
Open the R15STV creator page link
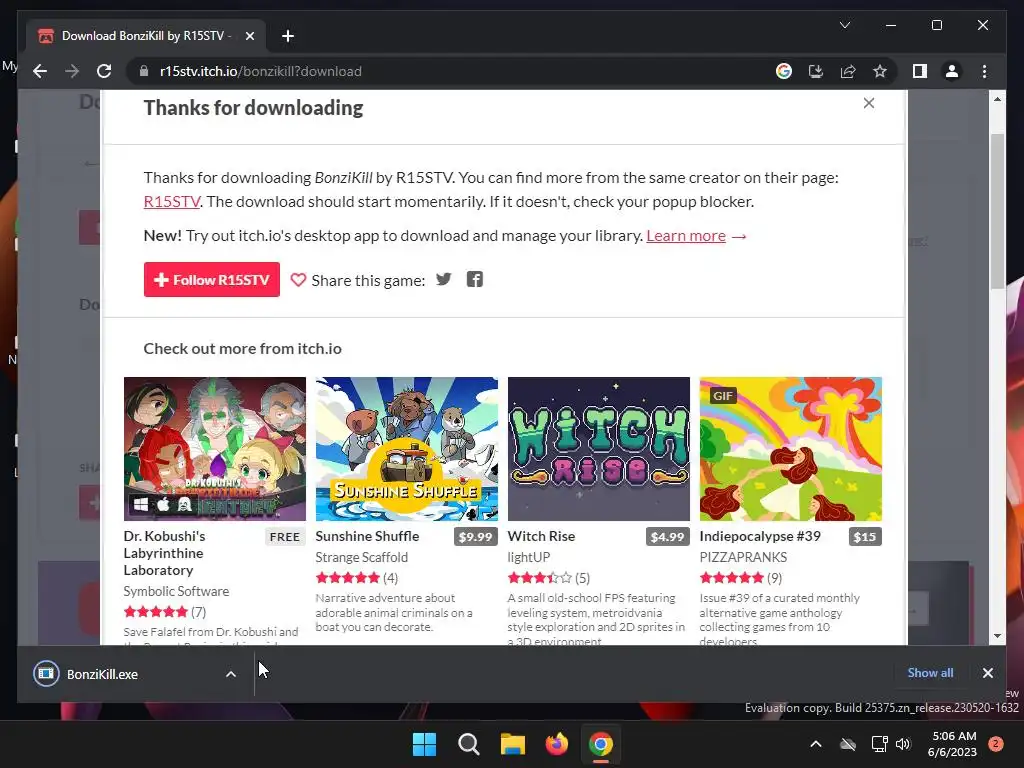pos(172,201)
